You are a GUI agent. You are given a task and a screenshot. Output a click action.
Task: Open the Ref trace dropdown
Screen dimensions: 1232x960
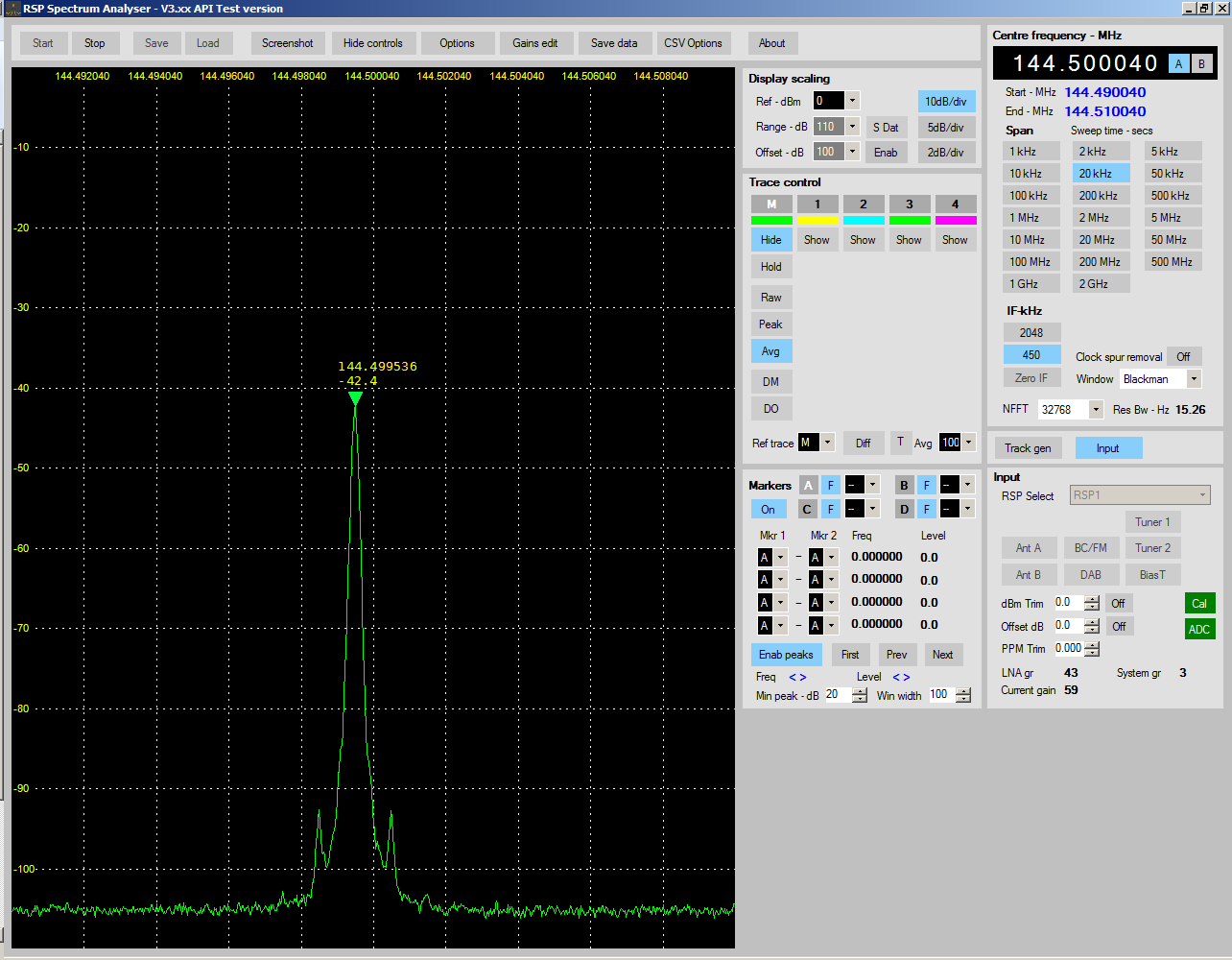tap(828, 443)
